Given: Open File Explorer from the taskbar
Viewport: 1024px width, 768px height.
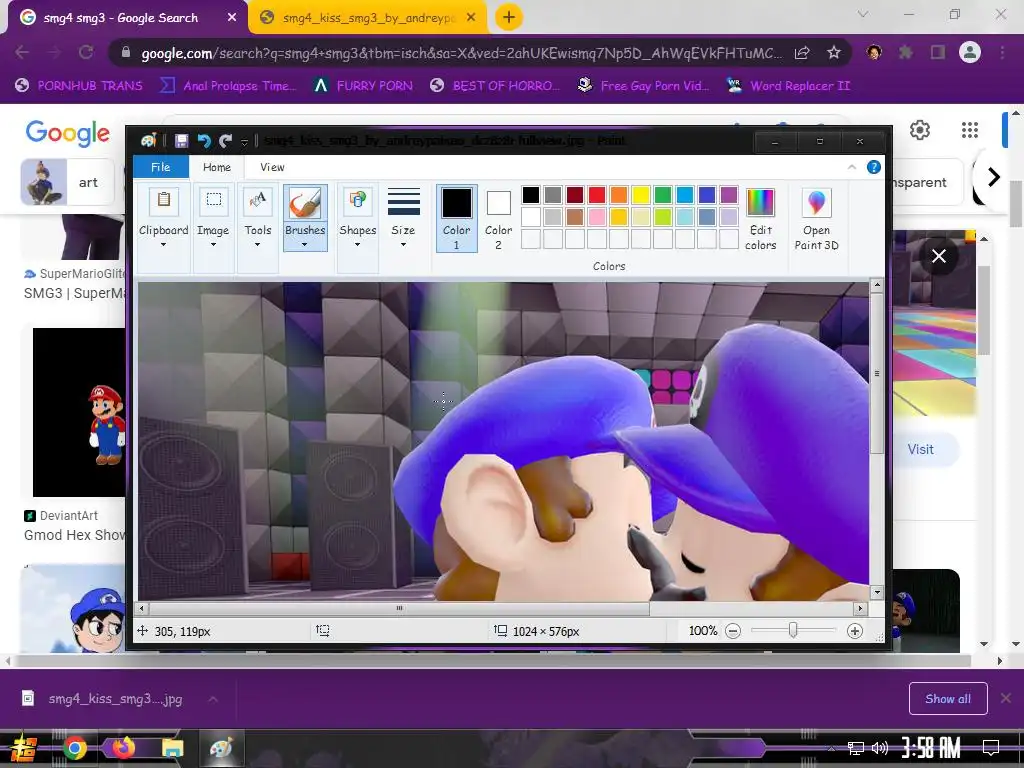Looking at the screenshot, I should (x=172, y=748).
